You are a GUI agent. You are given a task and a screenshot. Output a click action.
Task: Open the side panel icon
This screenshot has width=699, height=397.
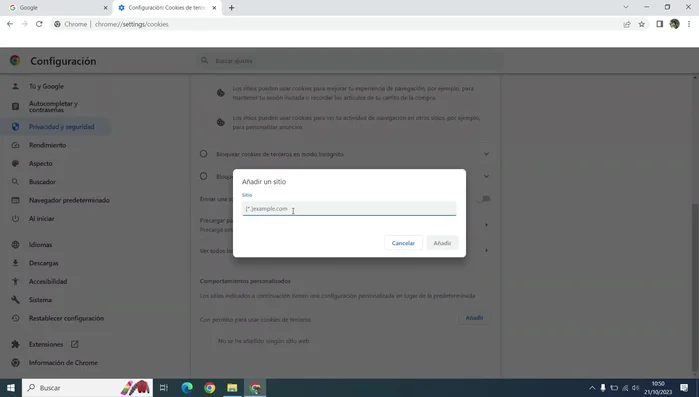tap(659, 24)
